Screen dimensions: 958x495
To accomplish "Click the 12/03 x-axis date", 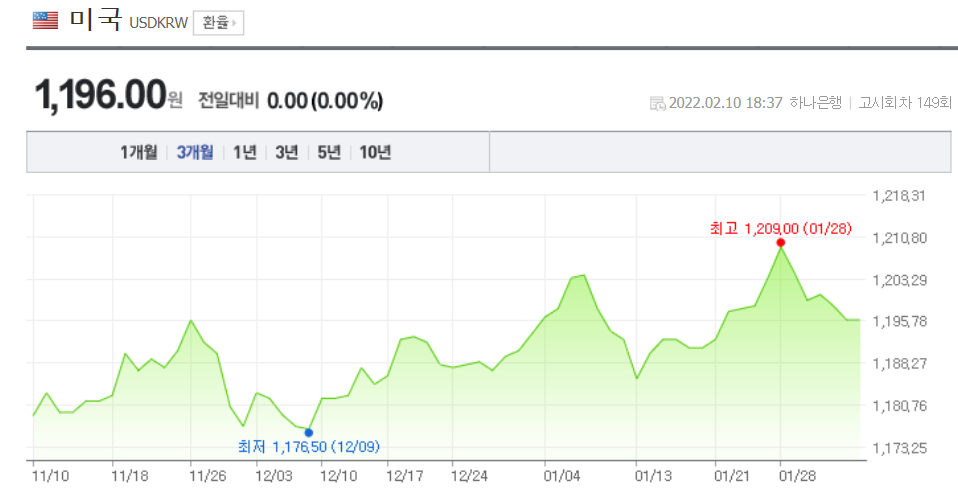I will pyautogui.click(x=274, y=476).
